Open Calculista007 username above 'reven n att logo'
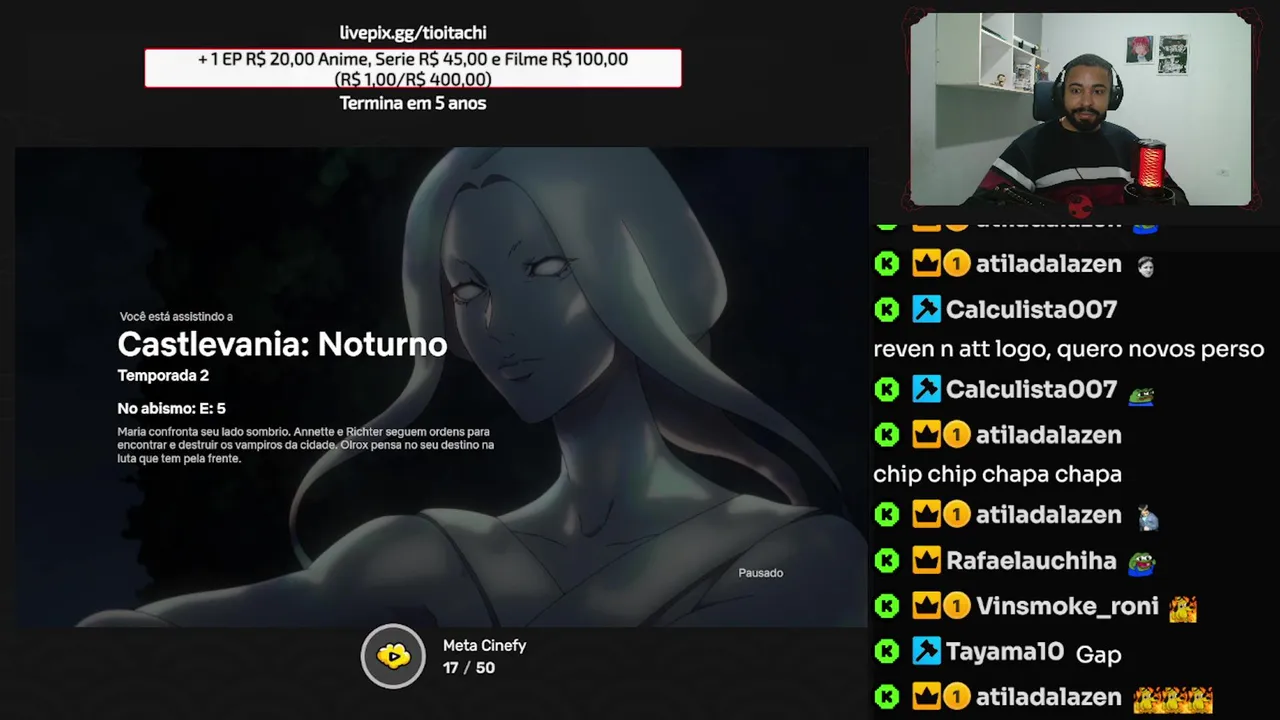 point(1031,309)
